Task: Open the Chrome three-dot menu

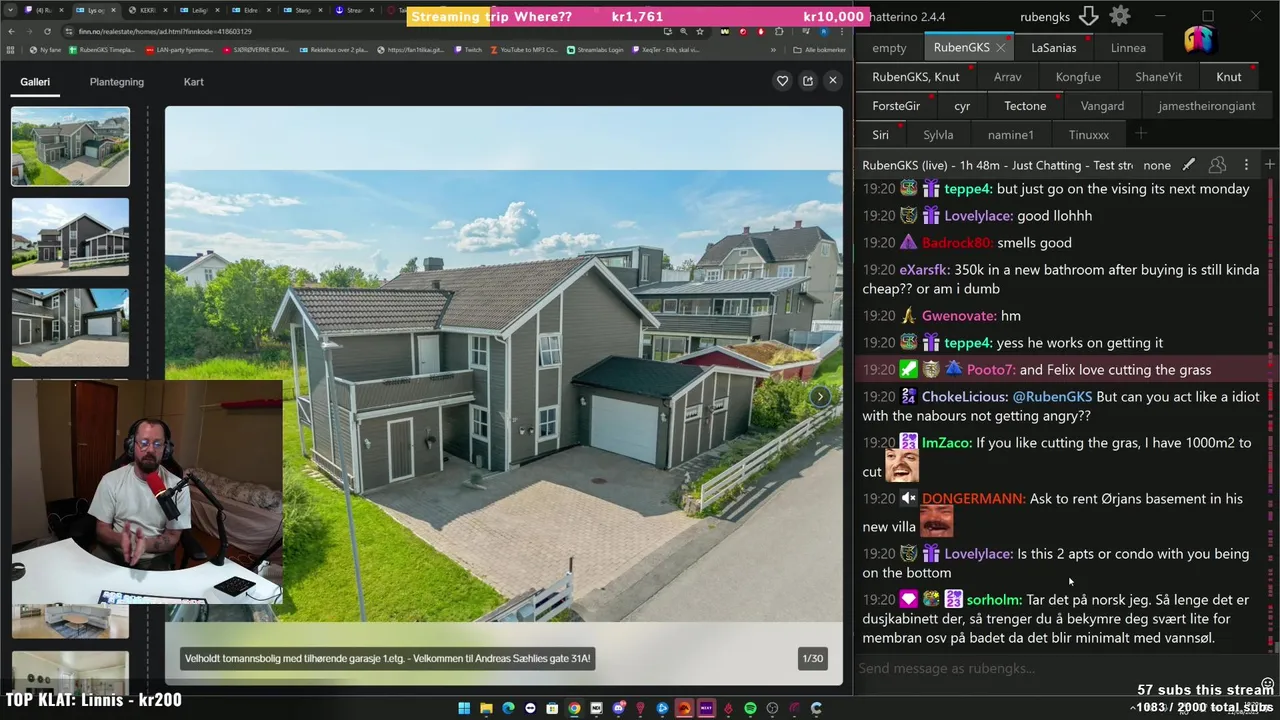Action: pos(842,31)
